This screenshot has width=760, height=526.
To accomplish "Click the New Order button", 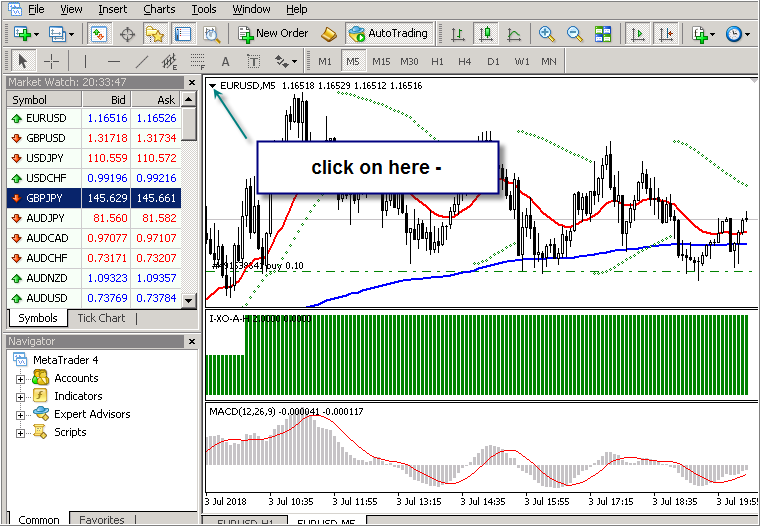I will [273, 33].
